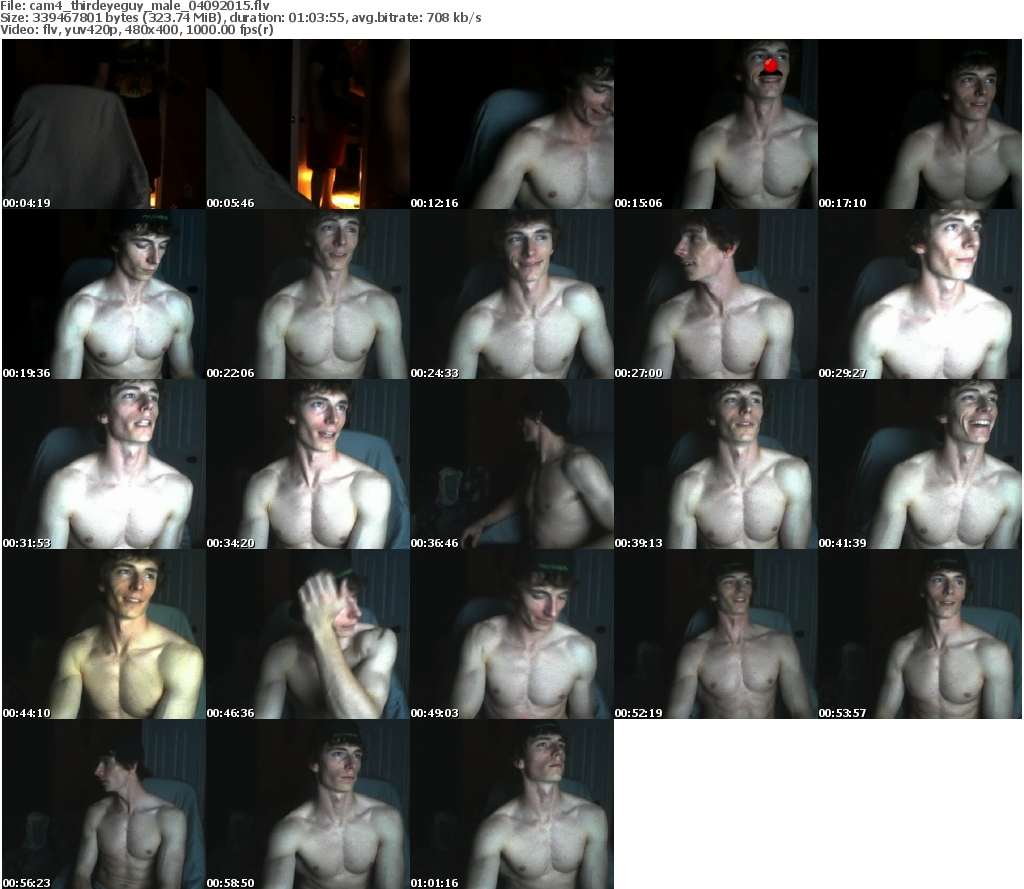This screenshot has width=1024, height=889.
Task: Select the thumbnail at 00:04:19
Action: coord(104,124)
